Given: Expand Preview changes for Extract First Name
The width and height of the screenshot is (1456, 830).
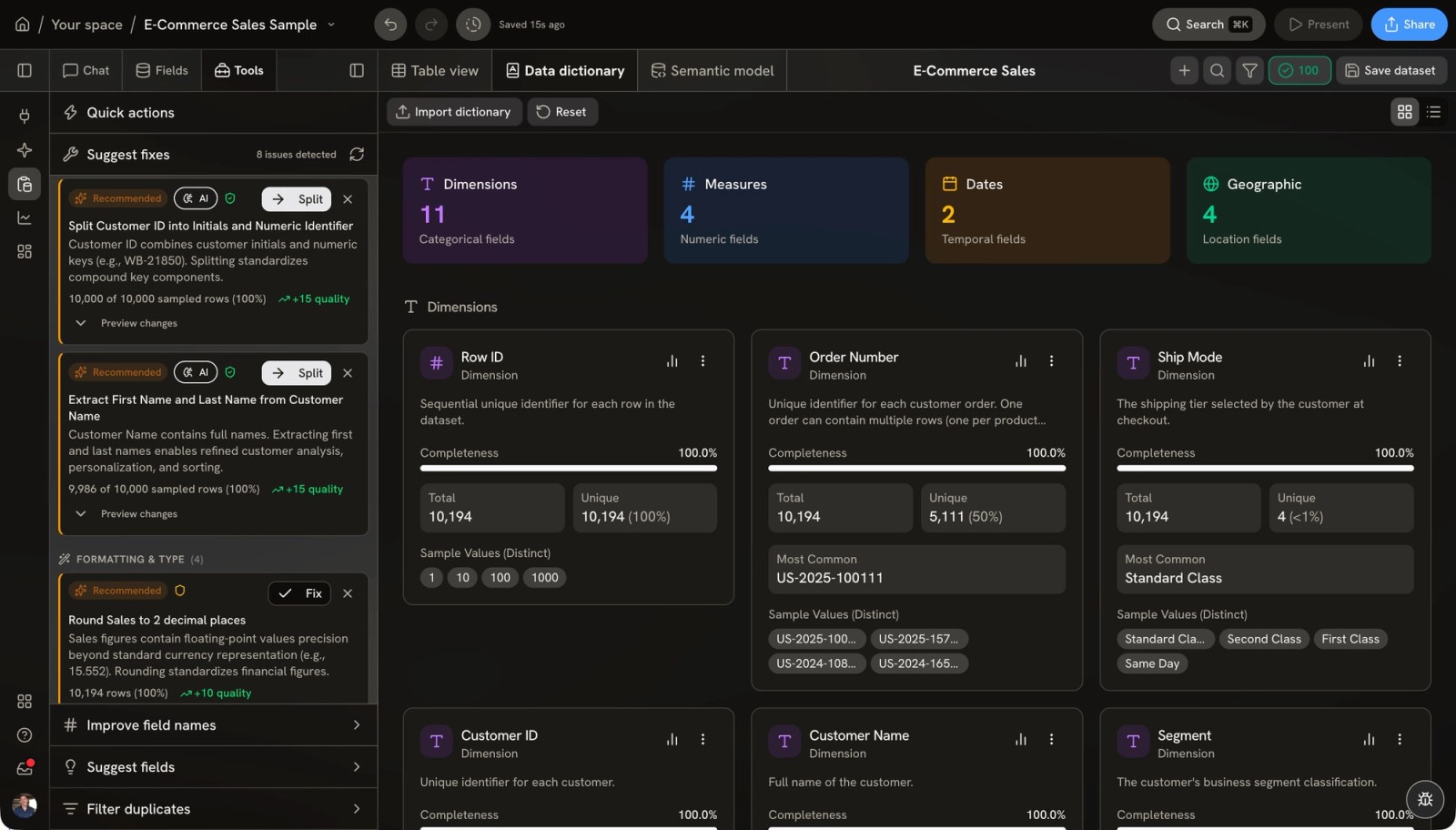Looking at the screenshot, I should [126, 514].
